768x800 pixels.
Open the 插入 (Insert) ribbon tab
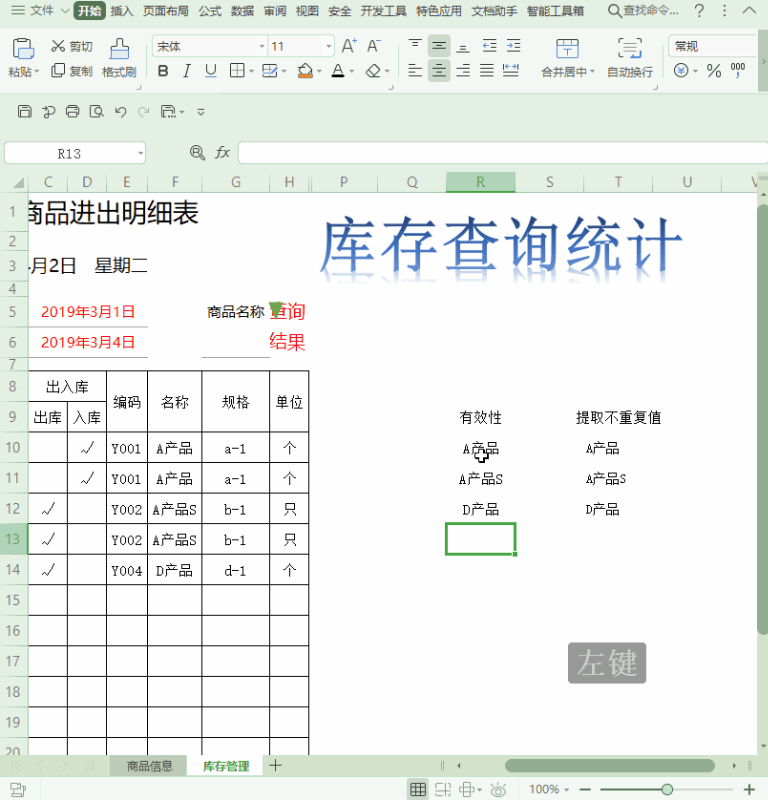click(122, 11)
